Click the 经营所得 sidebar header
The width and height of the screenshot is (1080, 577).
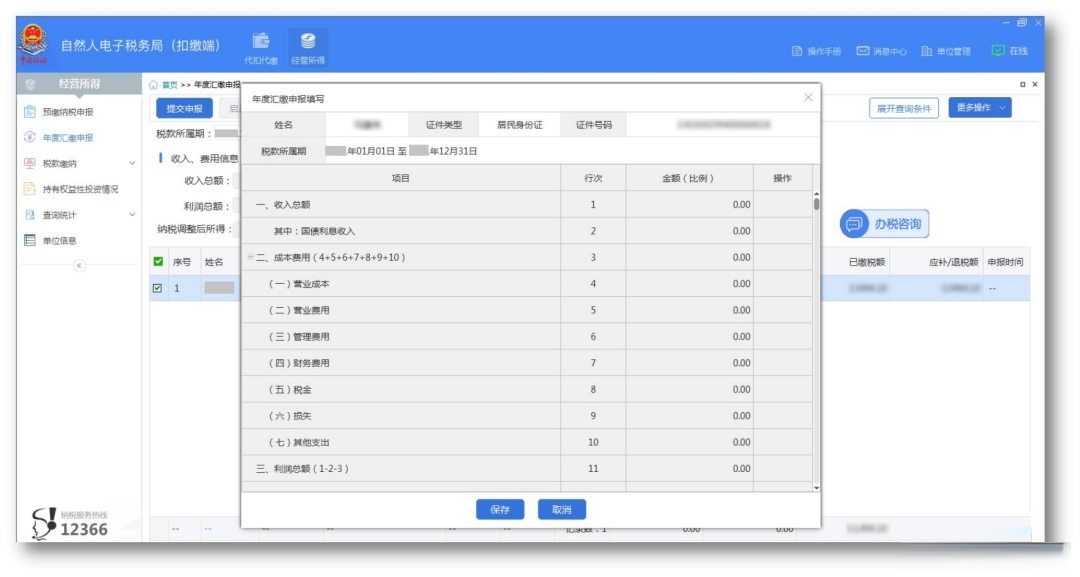click(x=79, y=84)
